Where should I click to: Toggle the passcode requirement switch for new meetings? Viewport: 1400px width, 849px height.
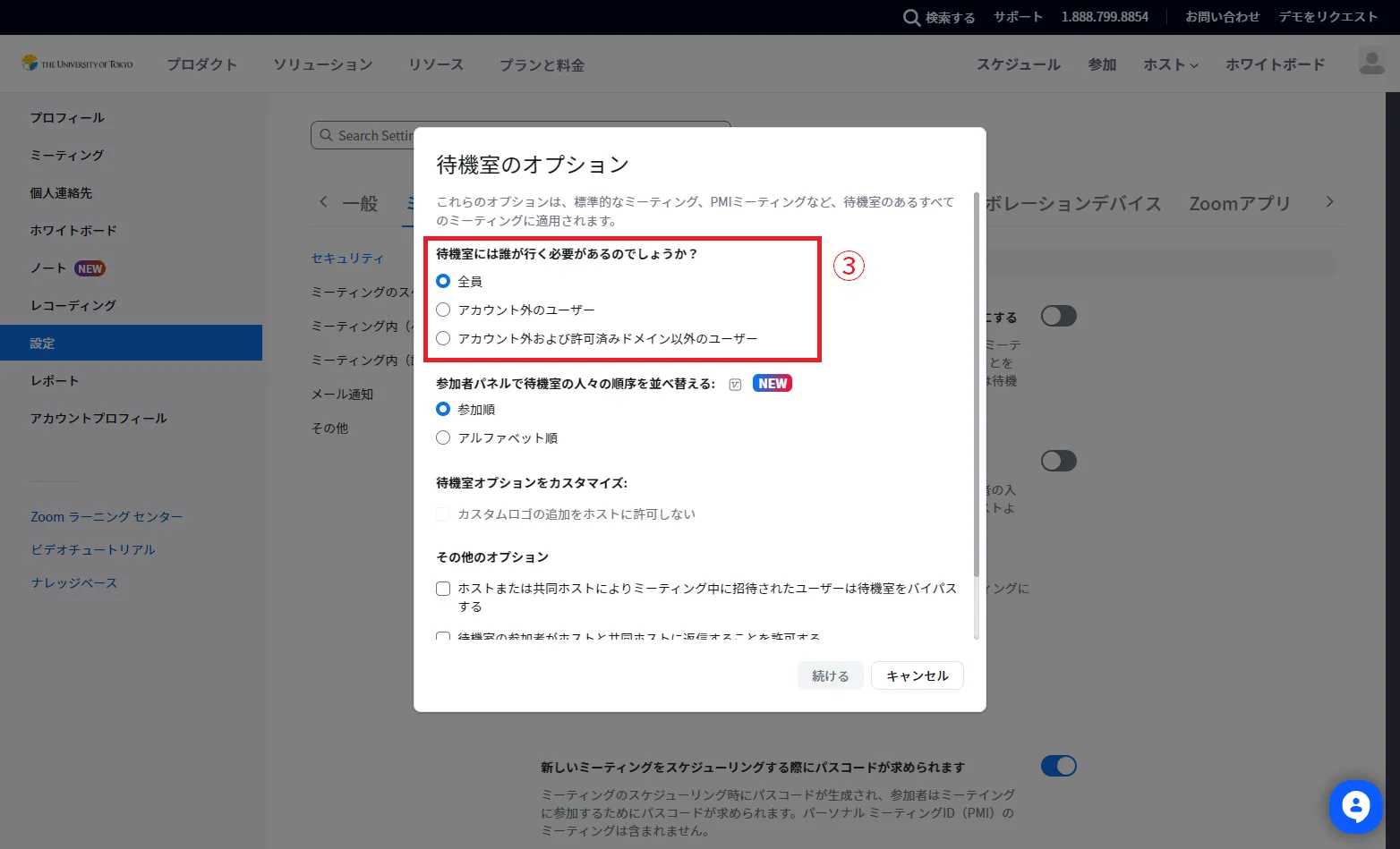pos(1058,766)
